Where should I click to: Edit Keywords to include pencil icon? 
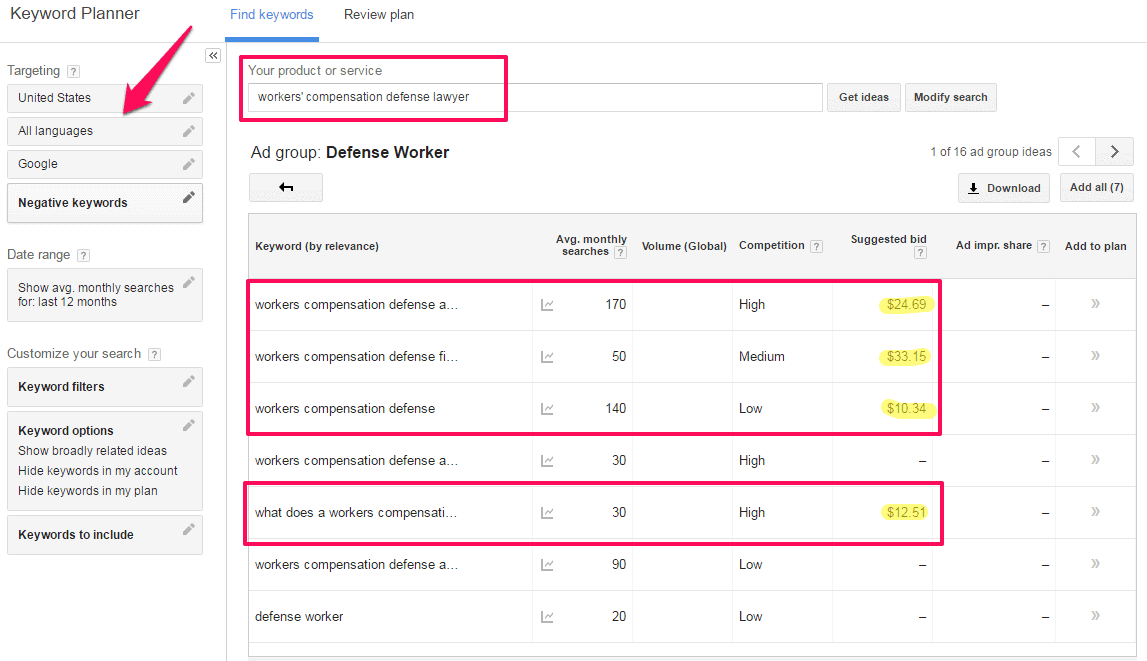[x=189, y=529]
